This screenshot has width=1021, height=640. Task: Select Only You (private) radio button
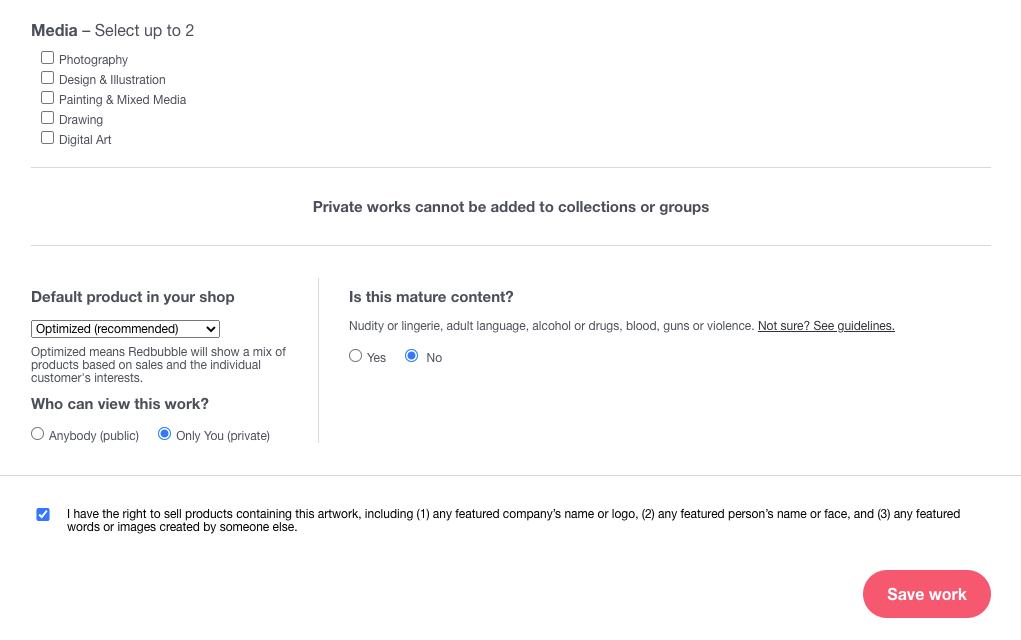(x=165, y=434)
